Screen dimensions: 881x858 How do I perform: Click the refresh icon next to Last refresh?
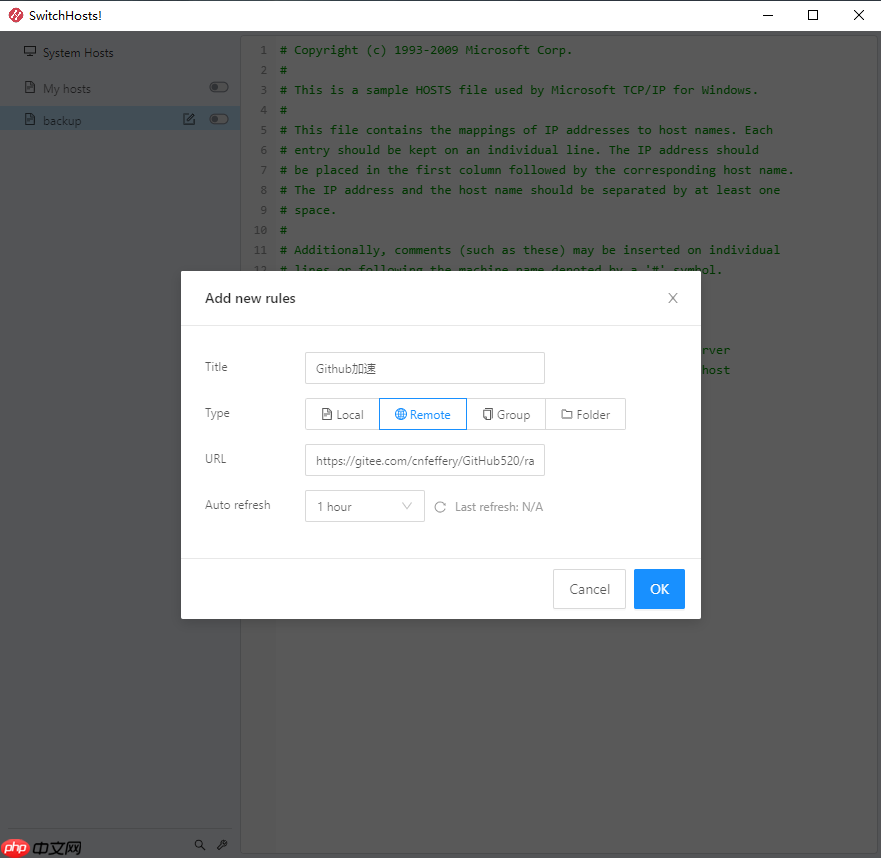tap(440, 506)
